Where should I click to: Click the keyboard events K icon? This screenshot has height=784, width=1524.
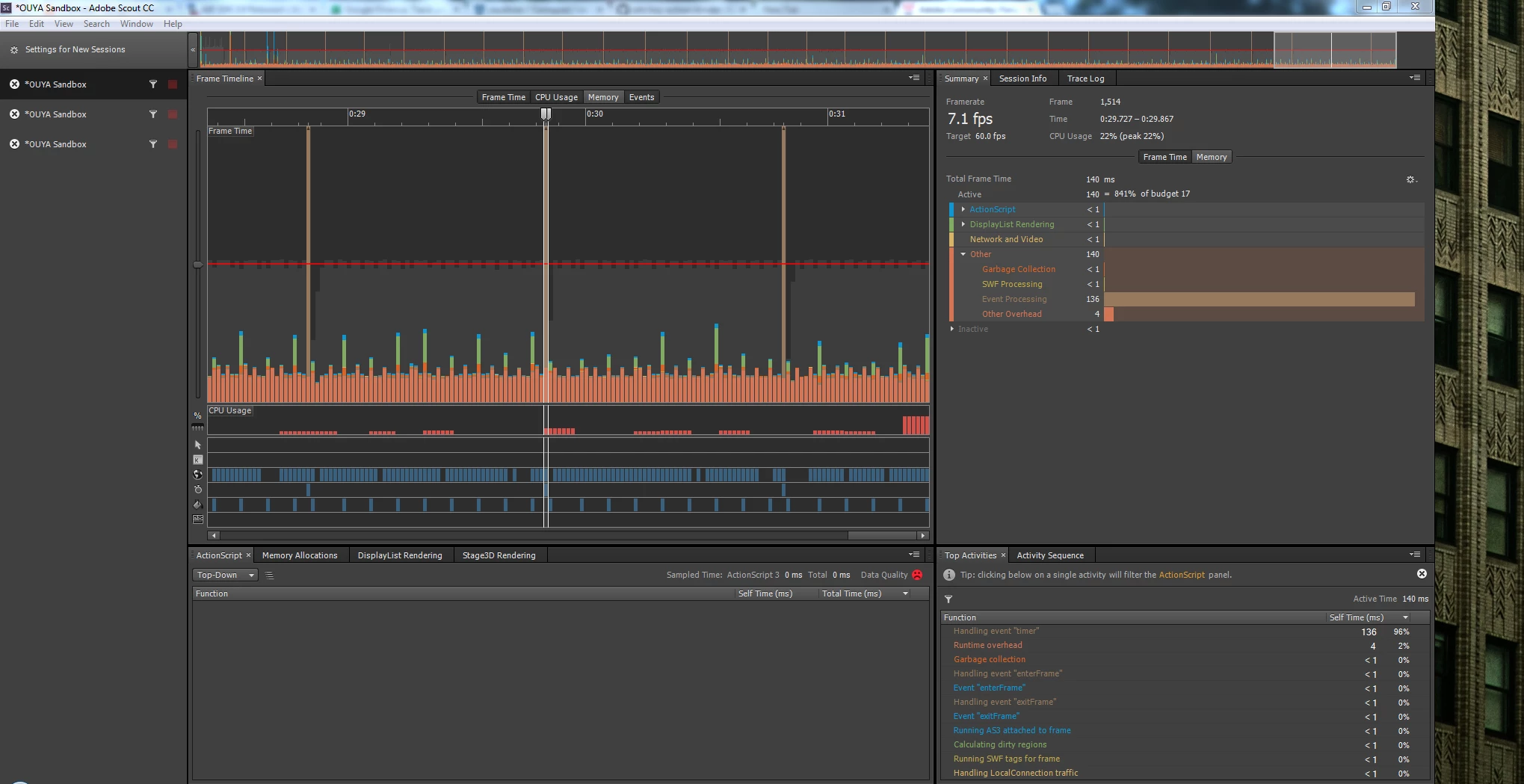[x=198, y=460]
